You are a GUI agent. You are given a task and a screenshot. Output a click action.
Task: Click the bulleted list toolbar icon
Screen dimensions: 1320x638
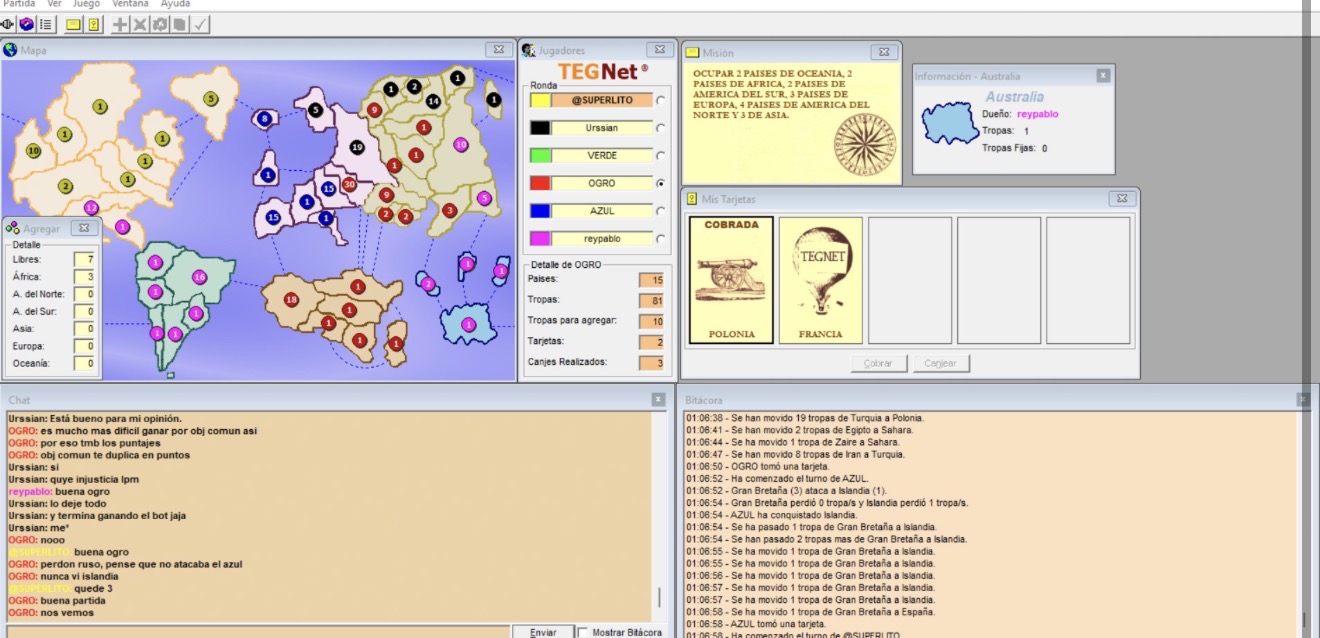pos(46,24)
